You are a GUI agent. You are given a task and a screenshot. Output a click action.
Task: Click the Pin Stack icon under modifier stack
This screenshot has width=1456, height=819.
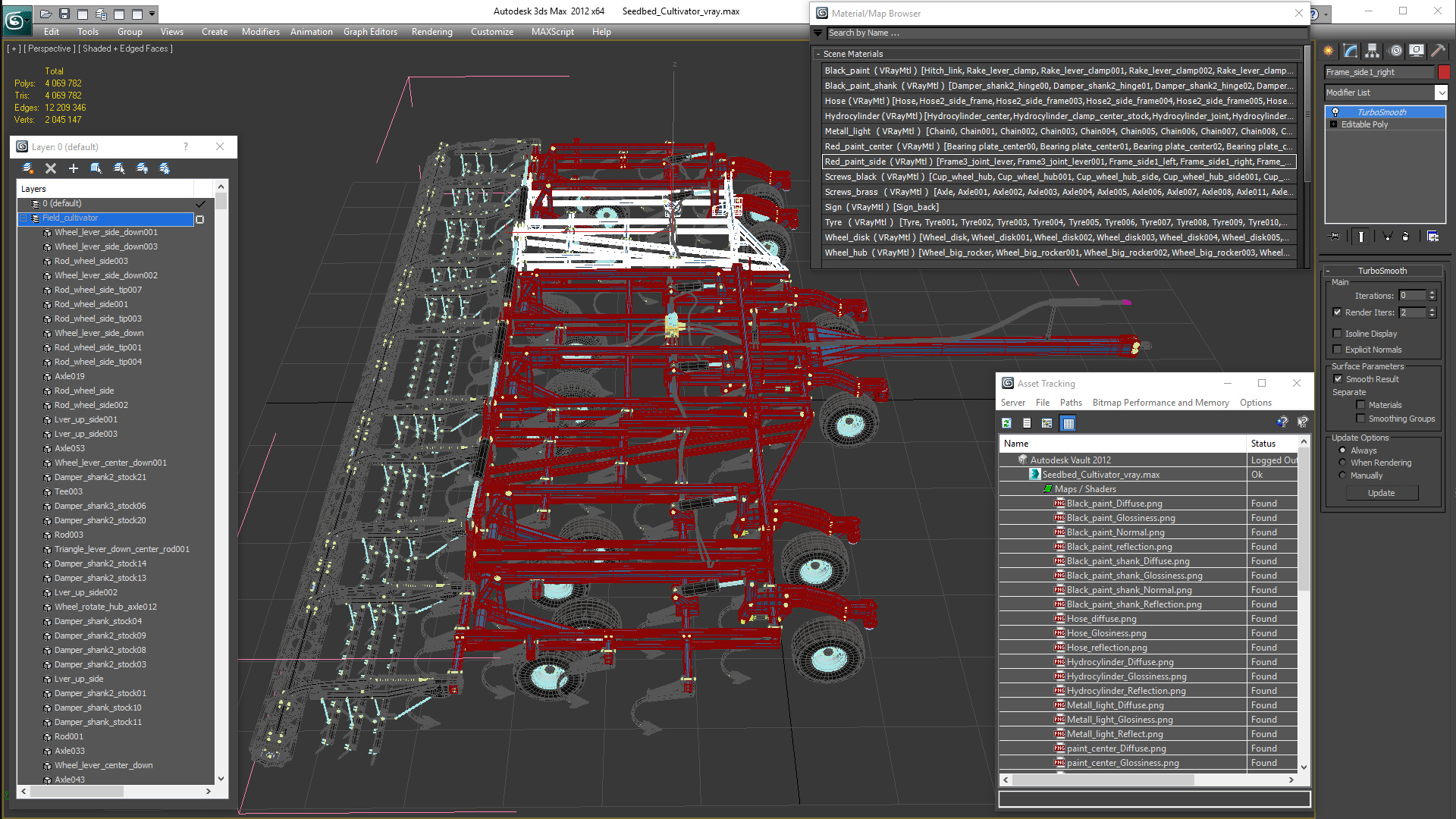click(1335, 237)
